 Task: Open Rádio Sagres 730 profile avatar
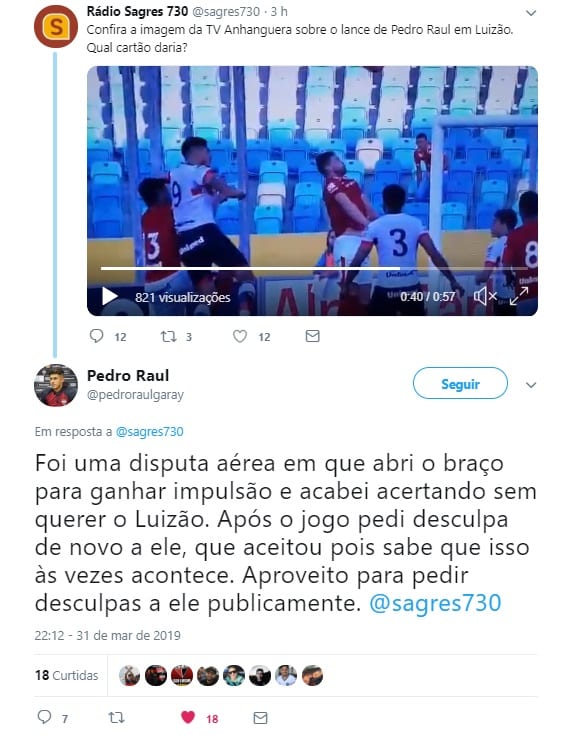[56, 27]
